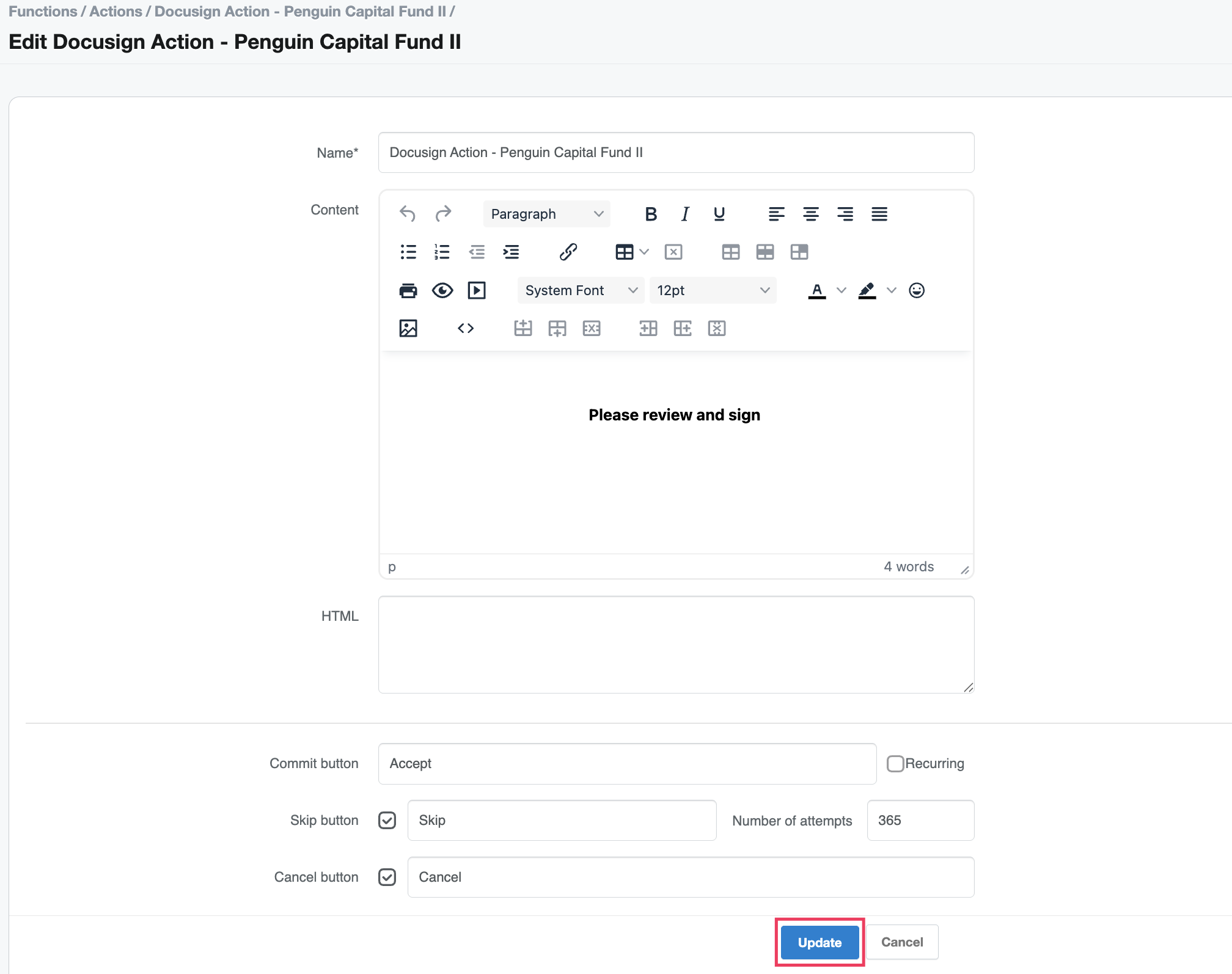1232x974 pixels.
Task: Open the source code editor icon
Action: (x=466, y=328)
